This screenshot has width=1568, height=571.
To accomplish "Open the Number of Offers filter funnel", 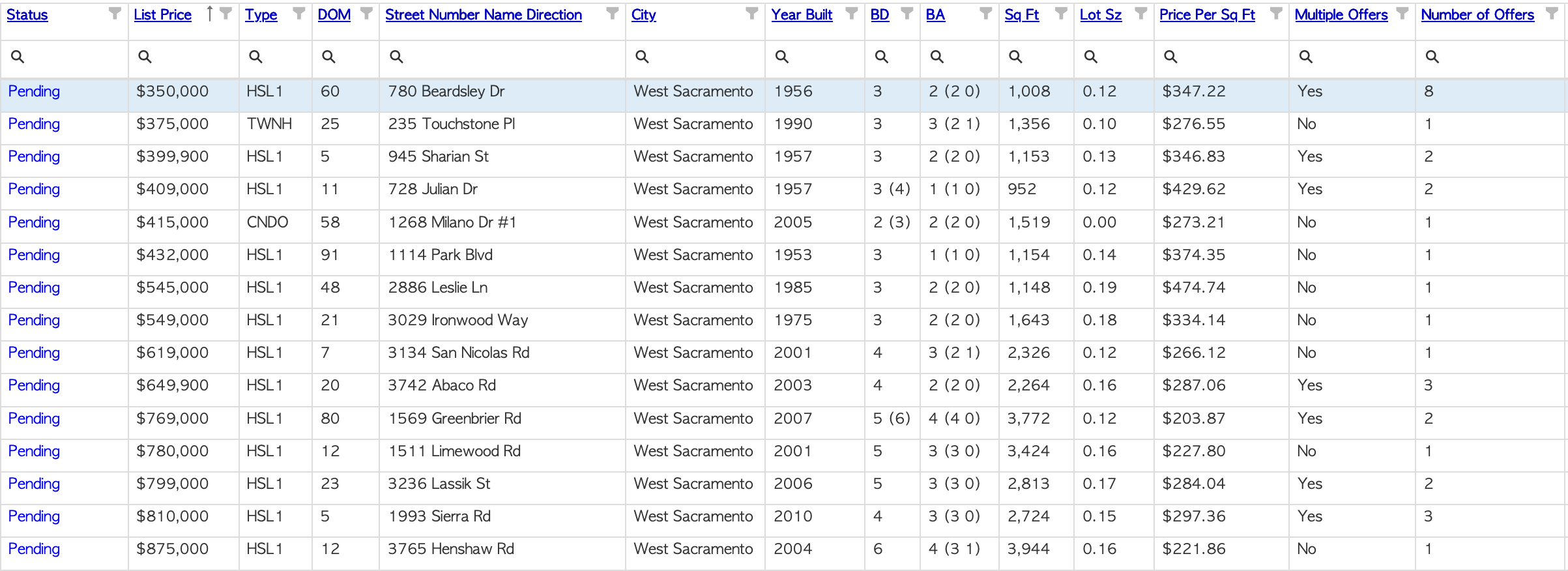I will point(1552,14).
